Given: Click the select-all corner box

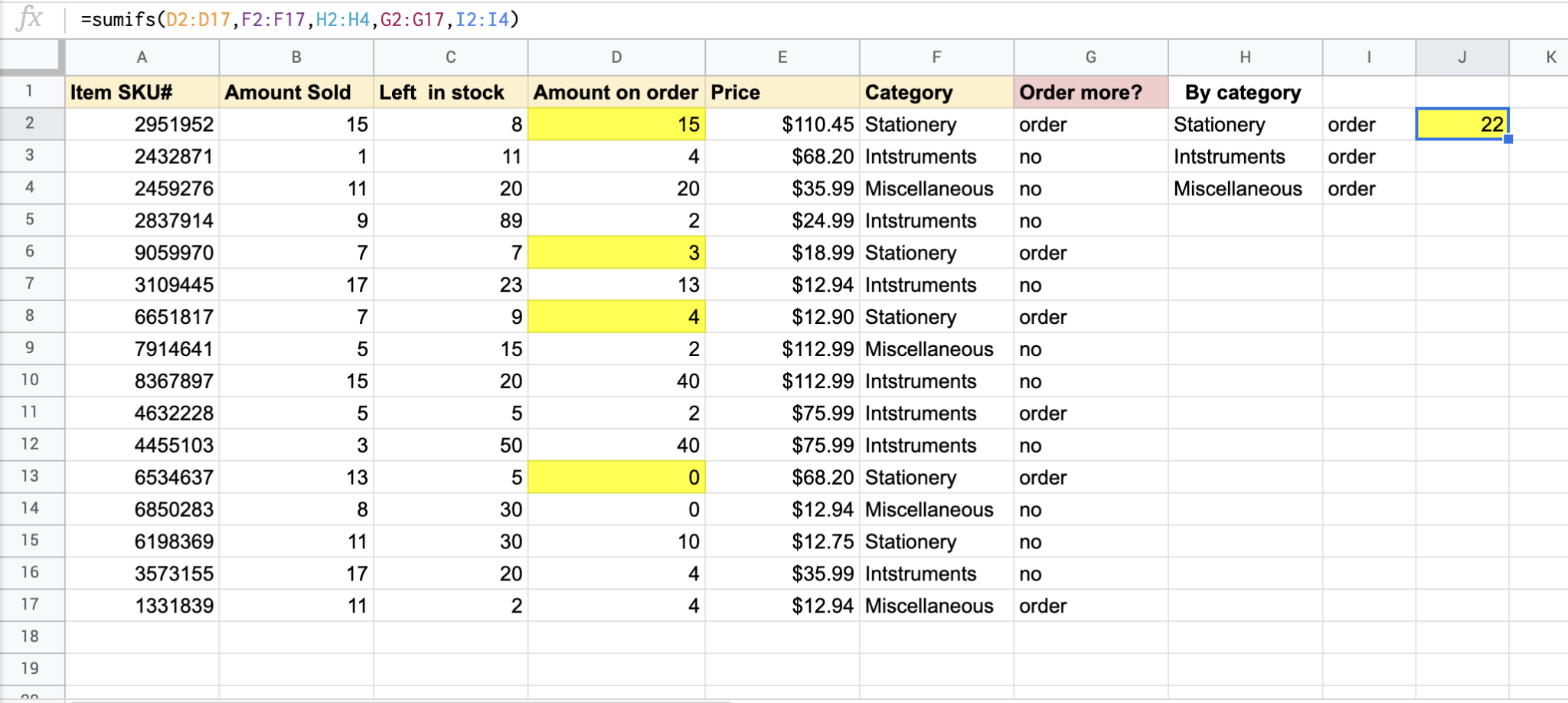Looking at the screenshot, I should [x=31, y=57].
